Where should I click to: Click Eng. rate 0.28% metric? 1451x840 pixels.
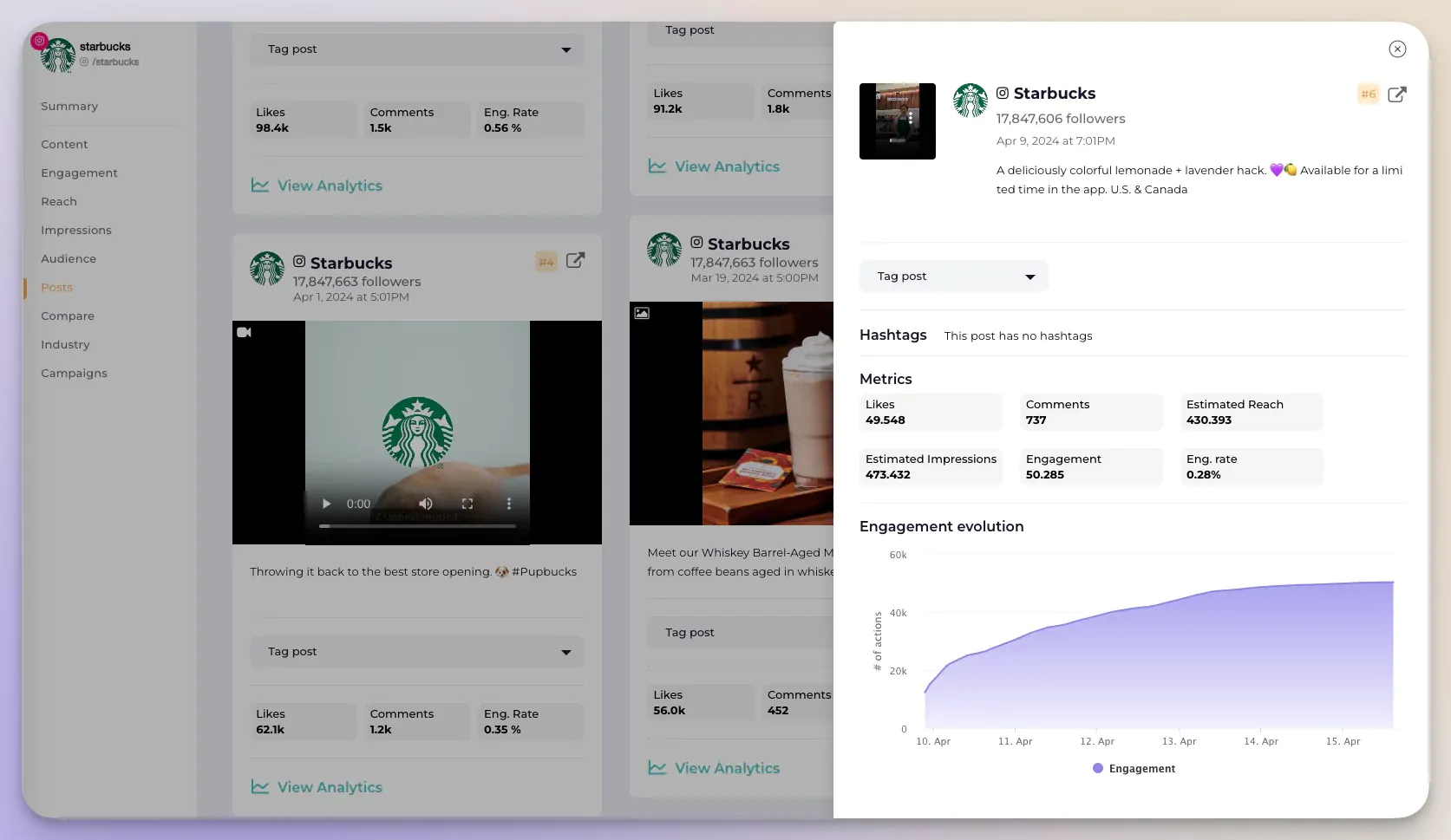(1252, 467)
